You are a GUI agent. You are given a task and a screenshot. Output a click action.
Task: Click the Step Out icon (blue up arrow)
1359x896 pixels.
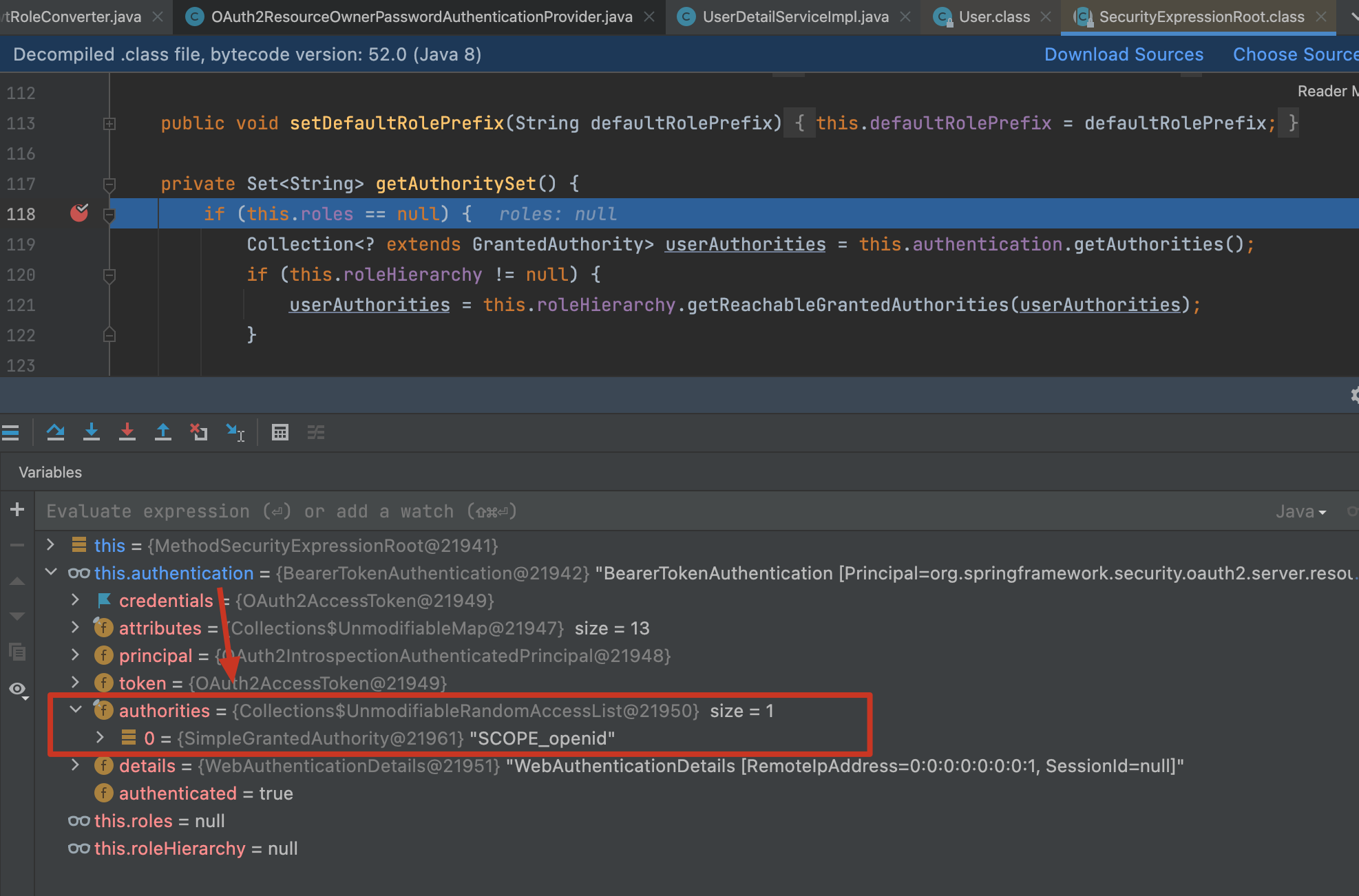pyautogui.click(x=163, y=432)
